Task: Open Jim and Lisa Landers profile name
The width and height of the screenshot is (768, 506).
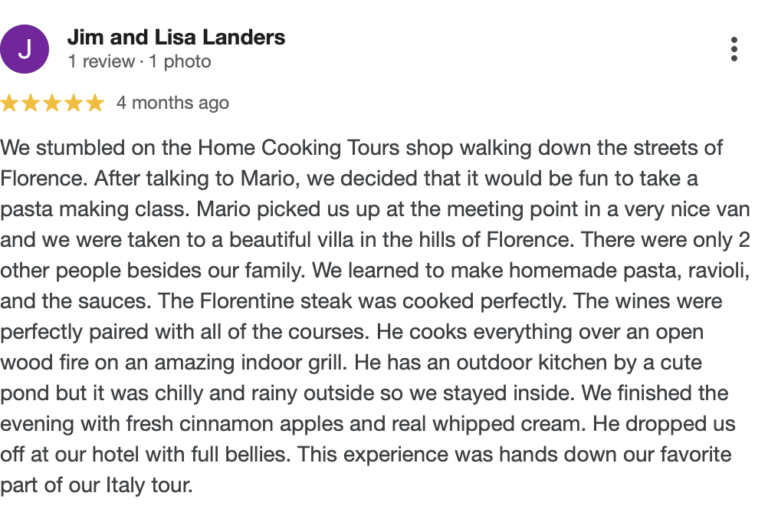Action: (x=176, y=37)
